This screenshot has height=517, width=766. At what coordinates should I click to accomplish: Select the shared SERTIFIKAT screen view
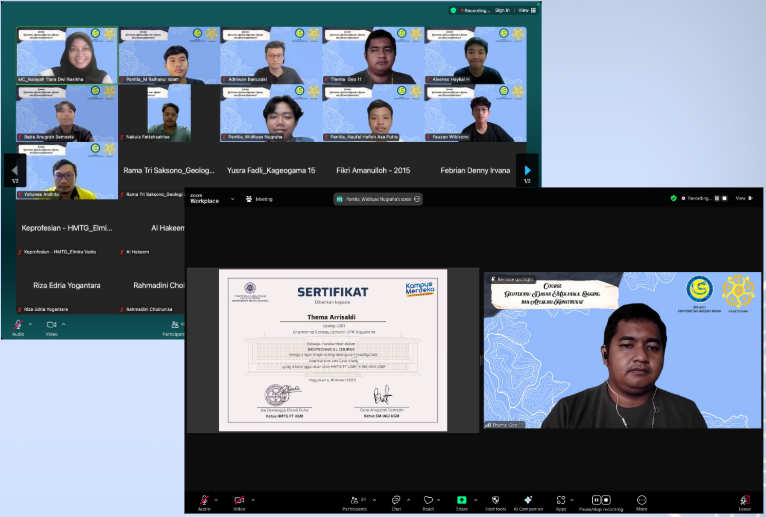click(x=333, y=350)
